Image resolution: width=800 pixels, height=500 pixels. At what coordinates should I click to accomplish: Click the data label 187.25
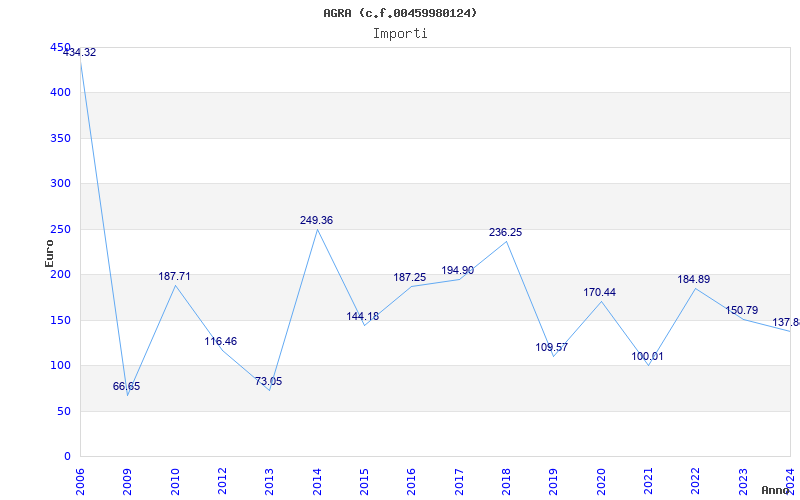click(410, 277)
